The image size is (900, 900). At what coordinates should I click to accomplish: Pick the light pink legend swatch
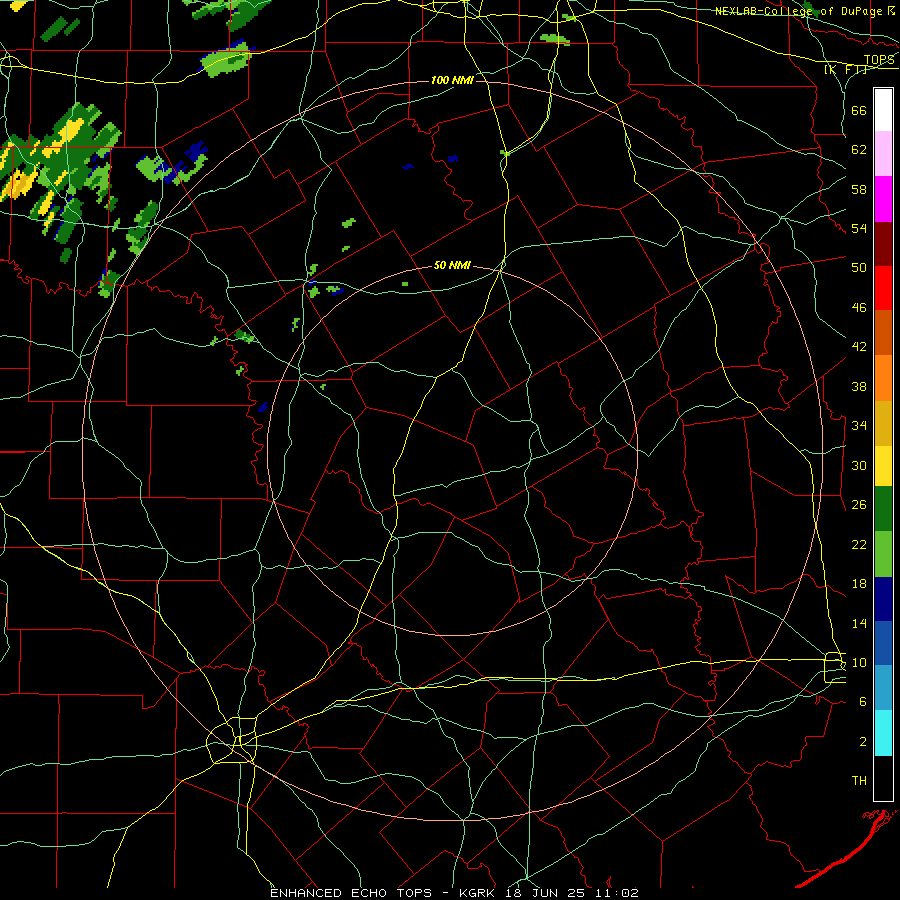coord(883,154)
